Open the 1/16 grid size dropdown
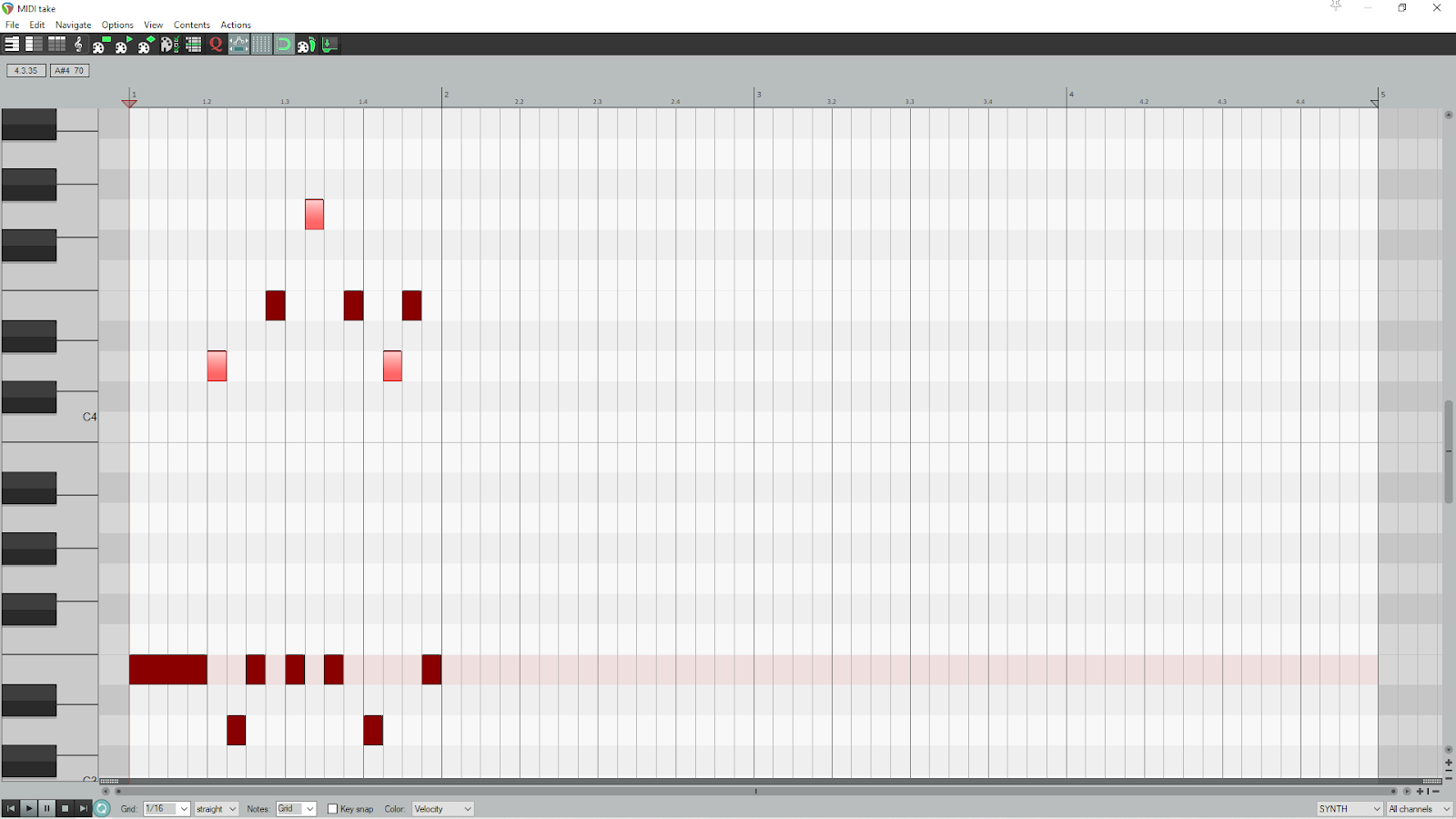This screenshot has height=819, width=1456. [x=167, y=809]
